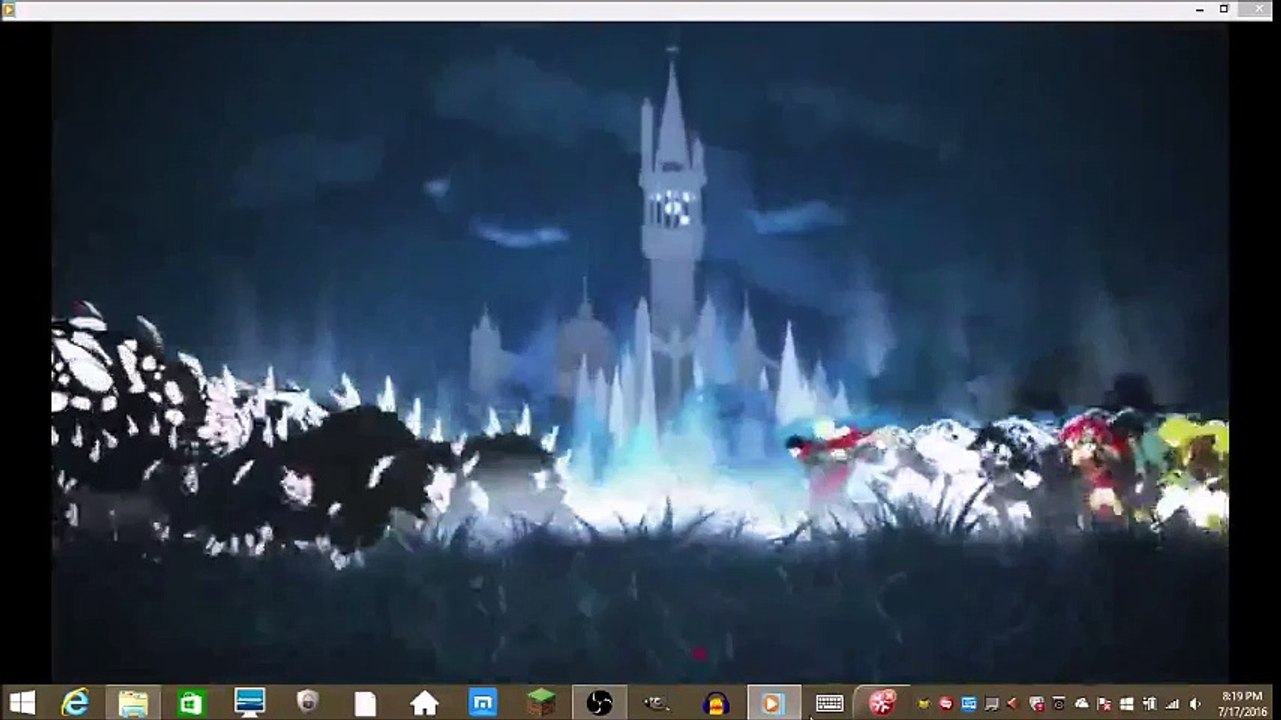The image size is (1281, 720).
Task: Open File Explorer from taskbar
Action: pos(133,703)
